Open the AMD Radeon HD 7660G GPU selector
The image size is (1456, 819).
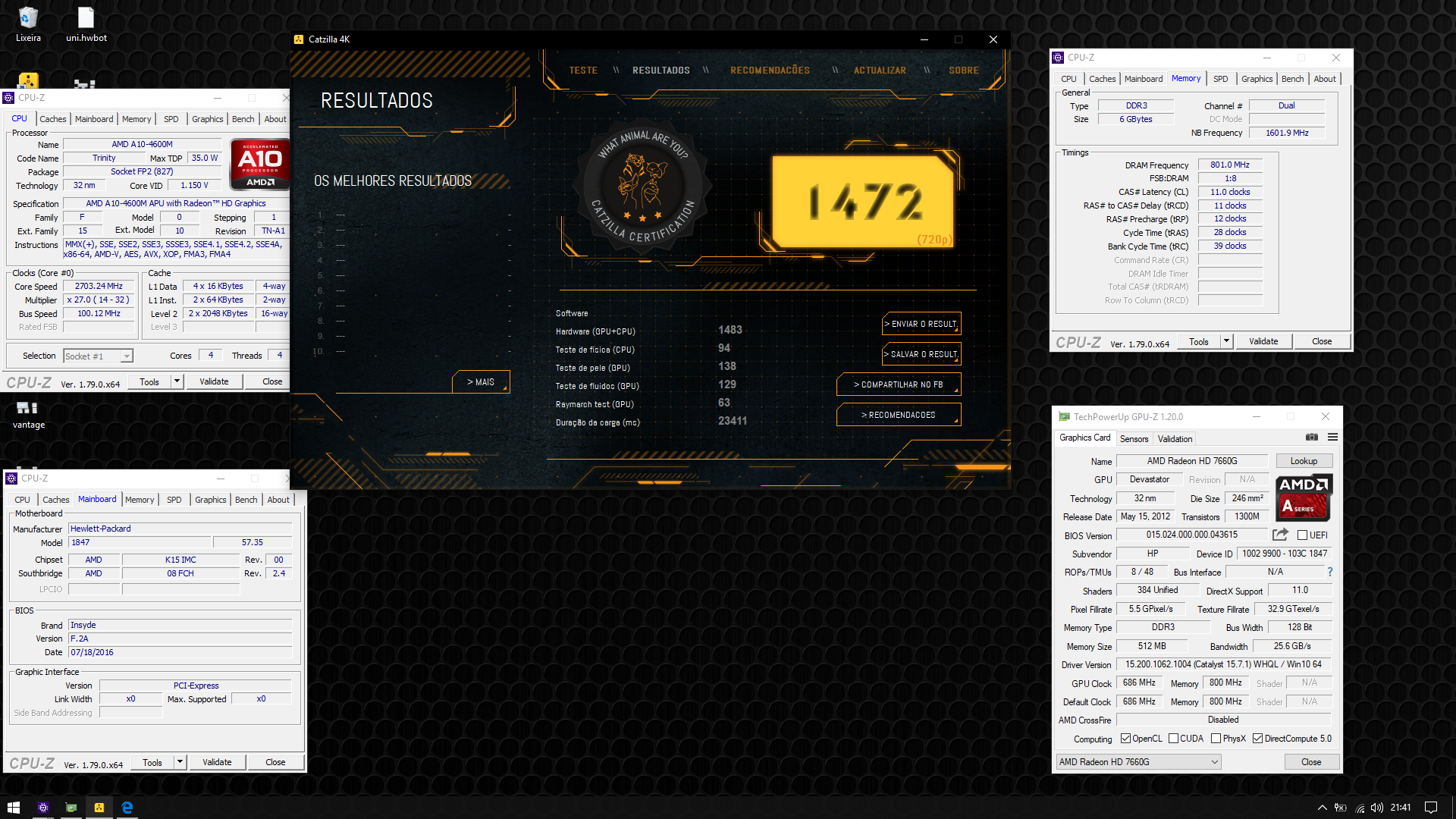[1138, 762]
